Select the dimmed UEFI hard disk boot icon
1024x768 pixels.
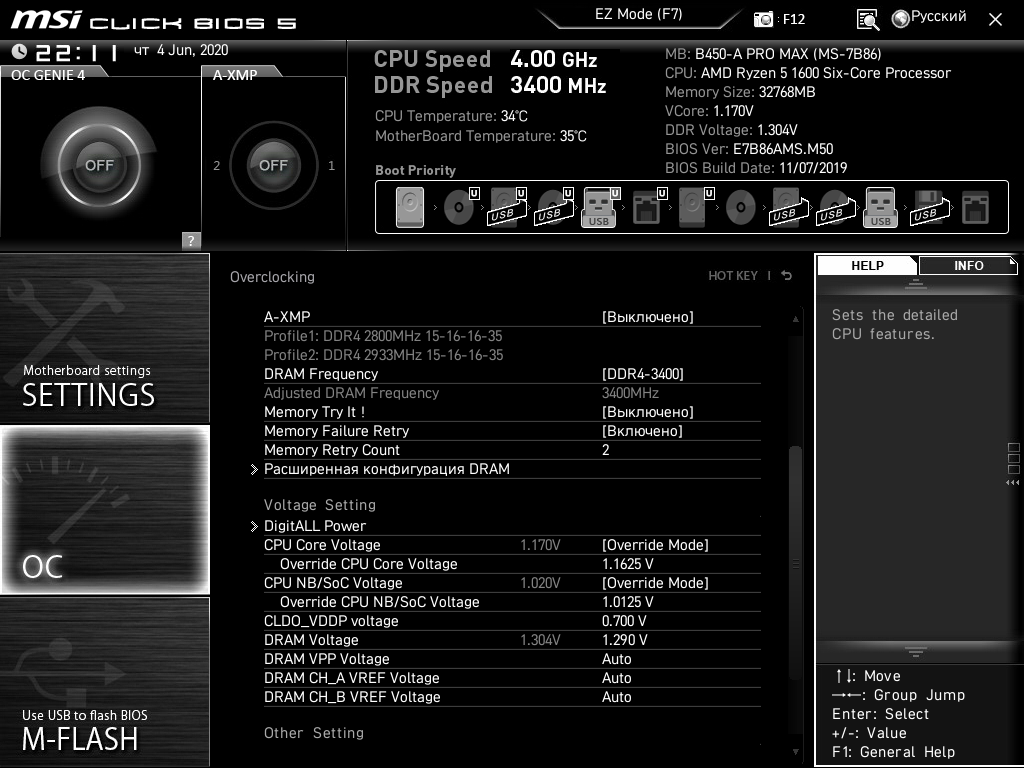(695, 208)
